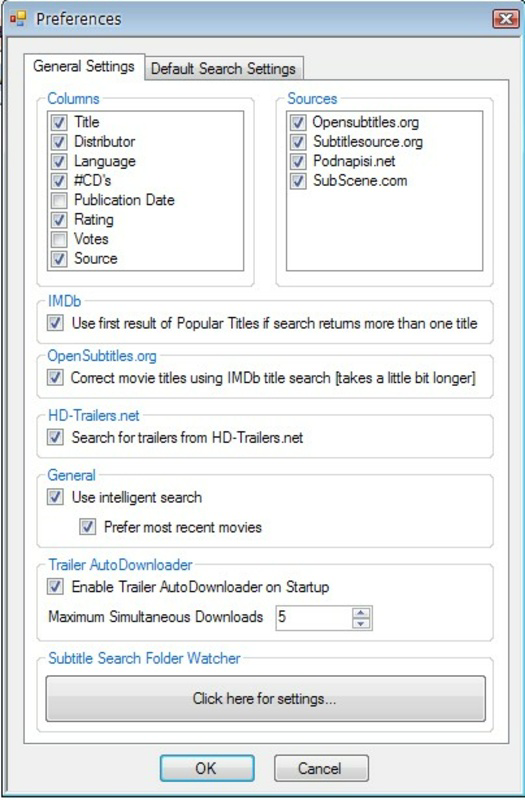This screenshot has height=800, width=525.
Task: Disable Trailer AutoDownloader on Startup
Action: click(x=55, y=587)
